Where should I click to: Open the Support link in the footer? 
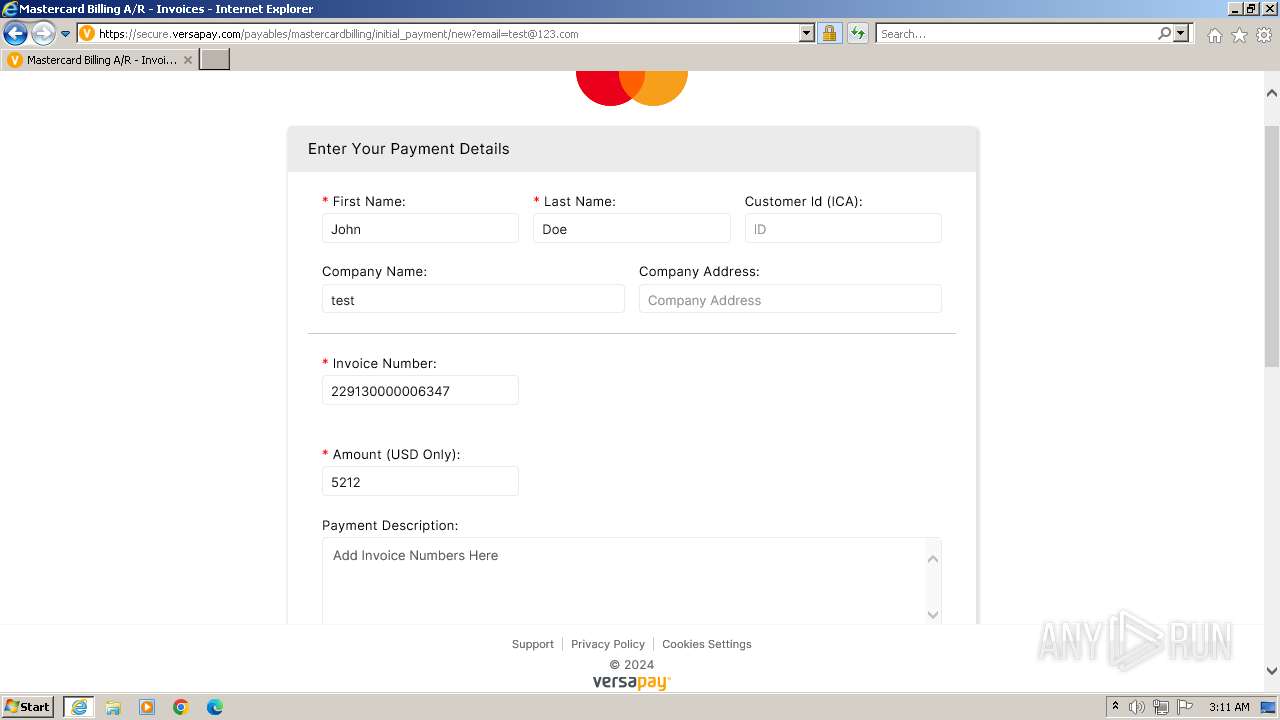pyautogui.click(x=532, y=644)
